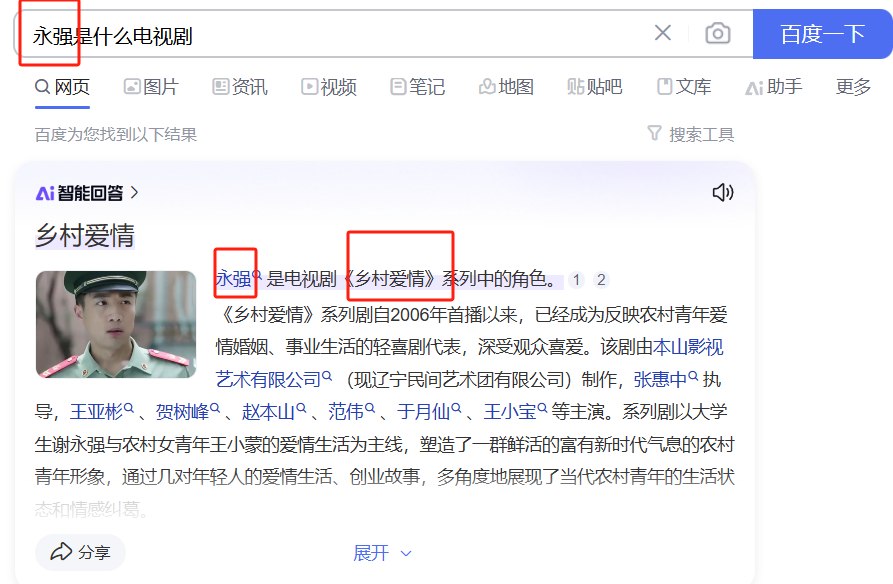Open the 笔记 tab
Viewport: 893px width, 584px height.
tap(417, 87)
